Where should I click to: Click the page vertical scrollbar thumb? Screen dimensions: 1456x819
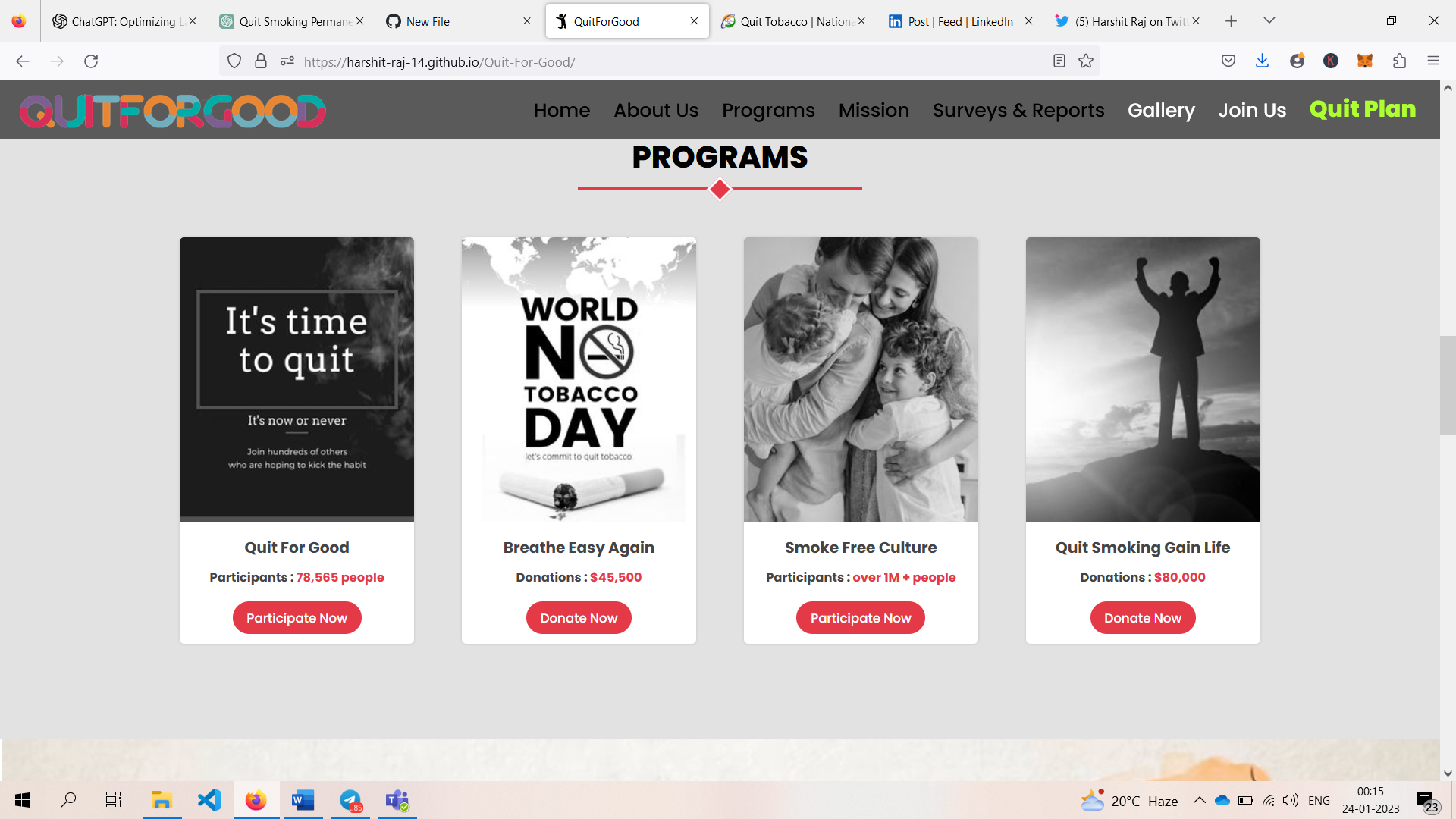[x=1447, y=385]
